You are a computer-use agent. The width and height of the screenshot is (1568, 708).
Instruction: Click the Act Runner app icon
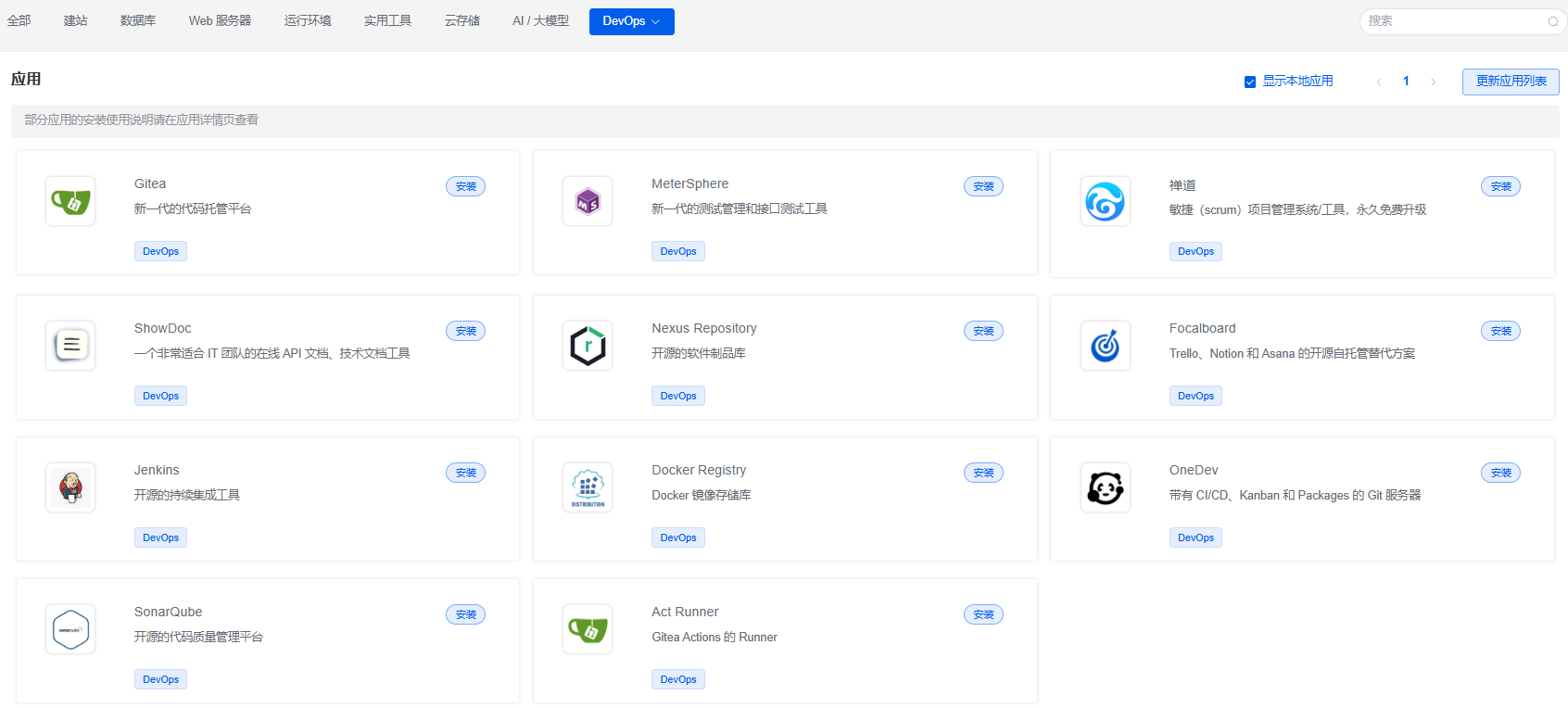pos(588,629)
